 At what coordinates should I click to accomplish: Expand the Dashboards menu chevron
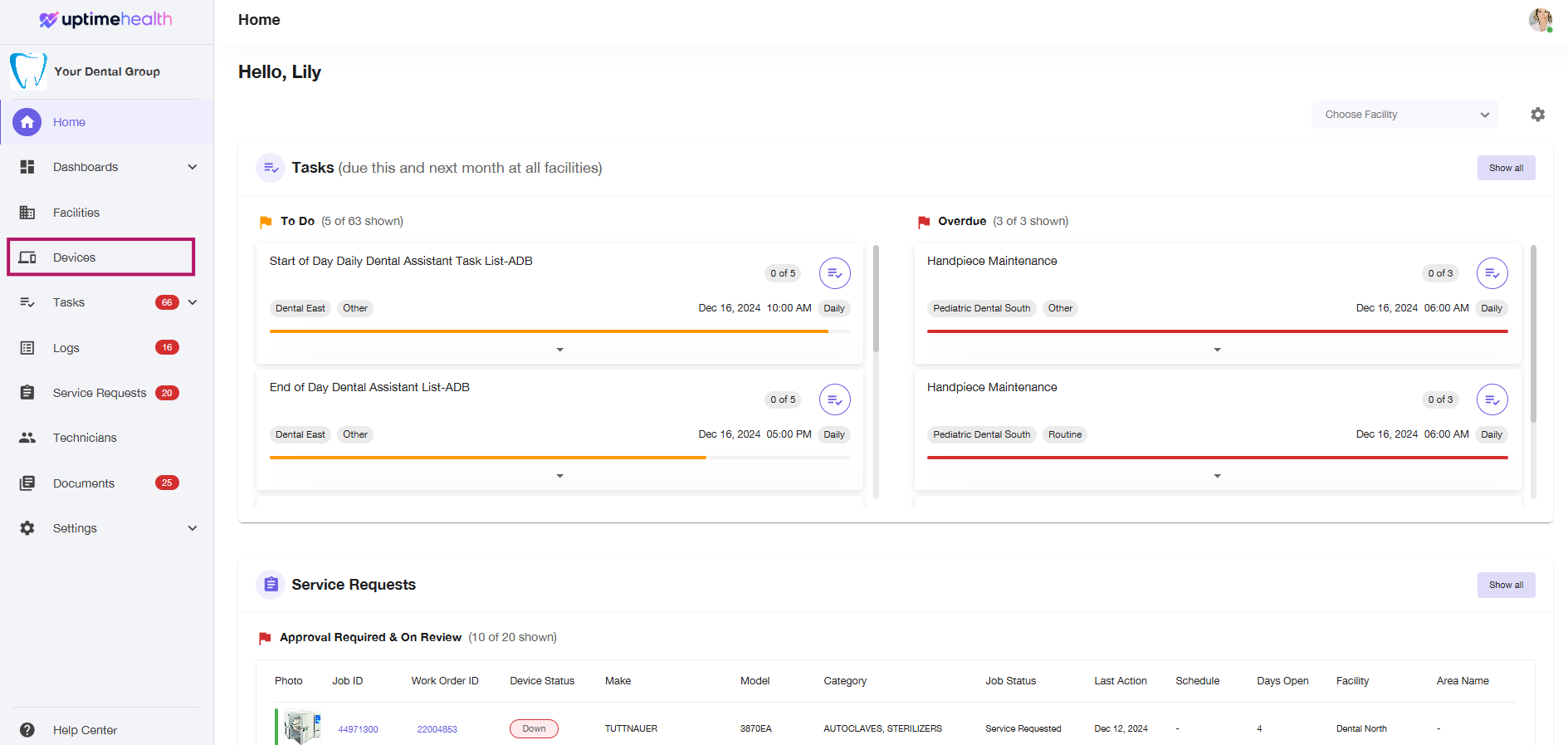point(193,167)
